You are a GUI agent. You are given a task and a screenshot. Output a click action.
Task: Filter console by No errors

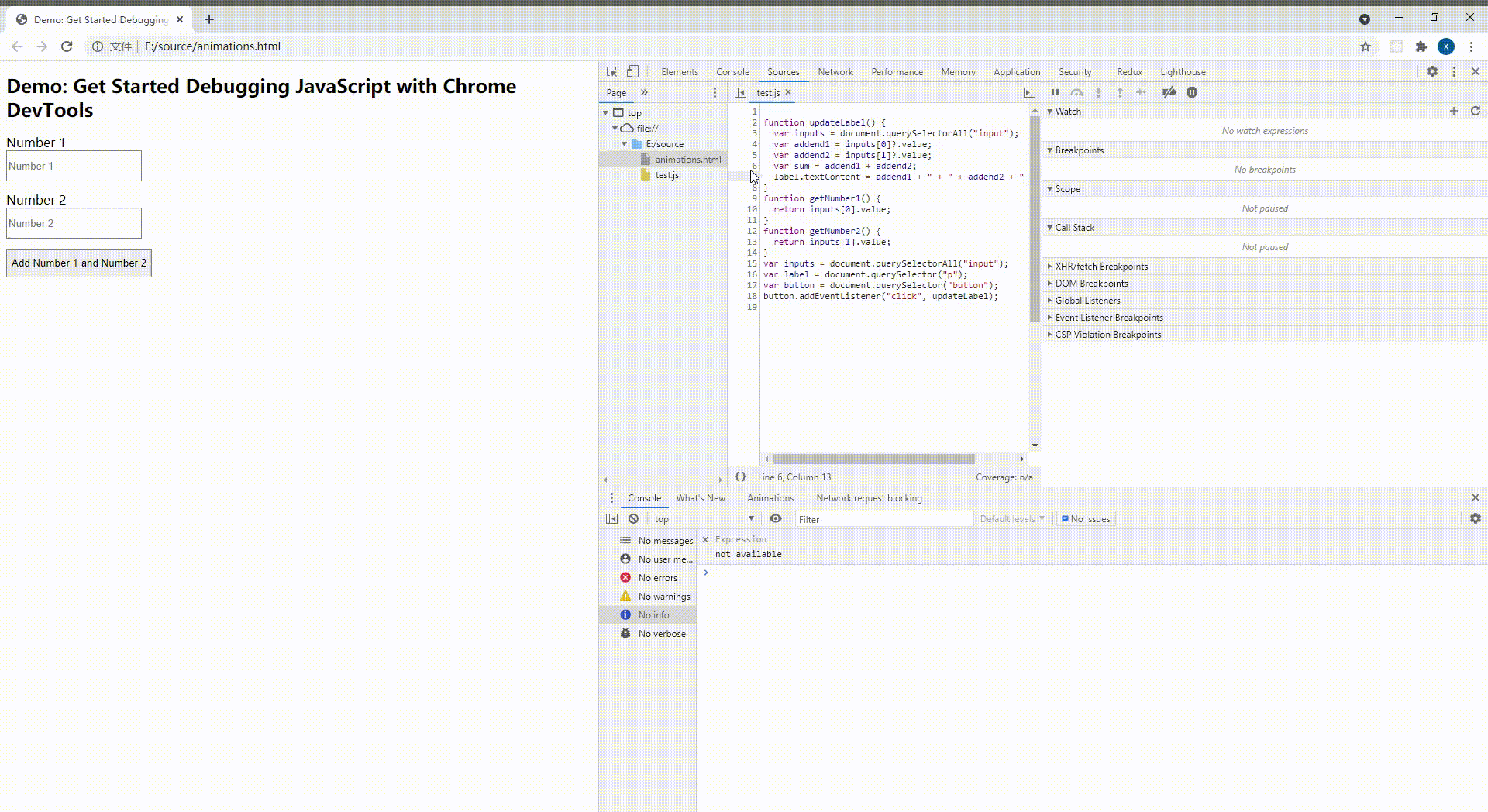[x=648, y=578]
